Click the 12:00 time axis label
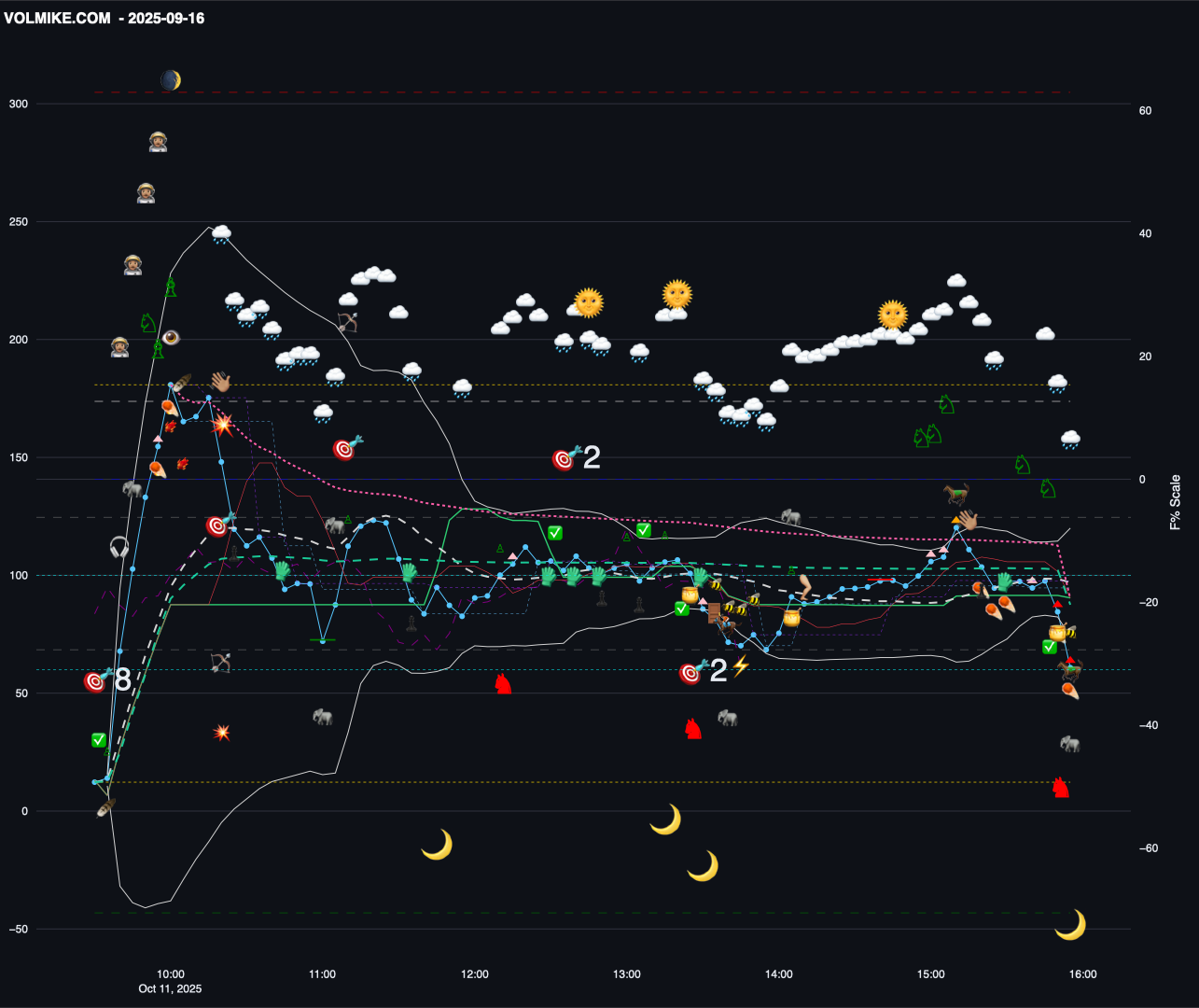Image resolution: width=1199 pixels, height=1008 pixels. coord(474,974)
